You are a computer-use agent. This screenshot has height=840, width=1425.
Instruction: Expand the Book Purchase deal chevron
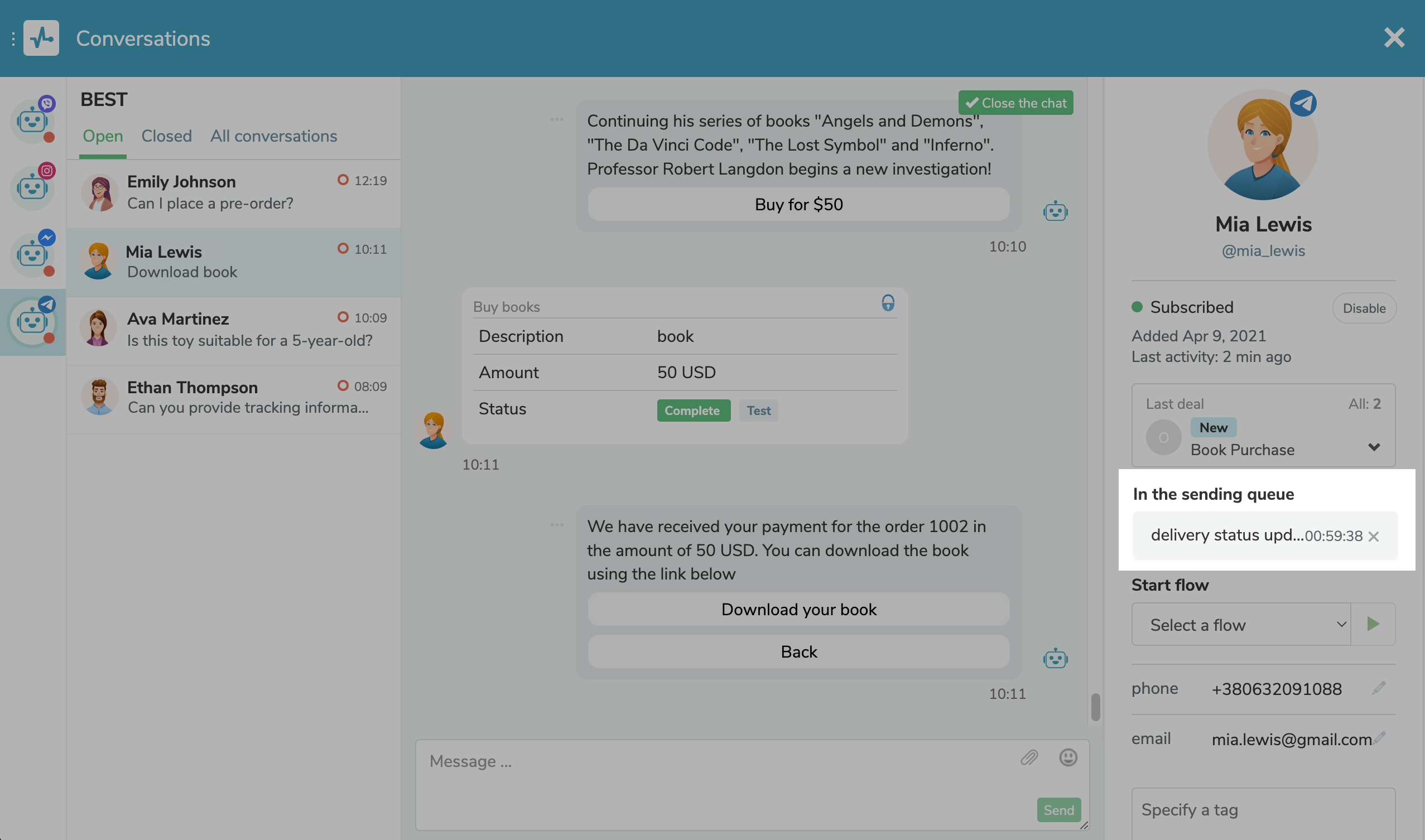coord(1374,447)
